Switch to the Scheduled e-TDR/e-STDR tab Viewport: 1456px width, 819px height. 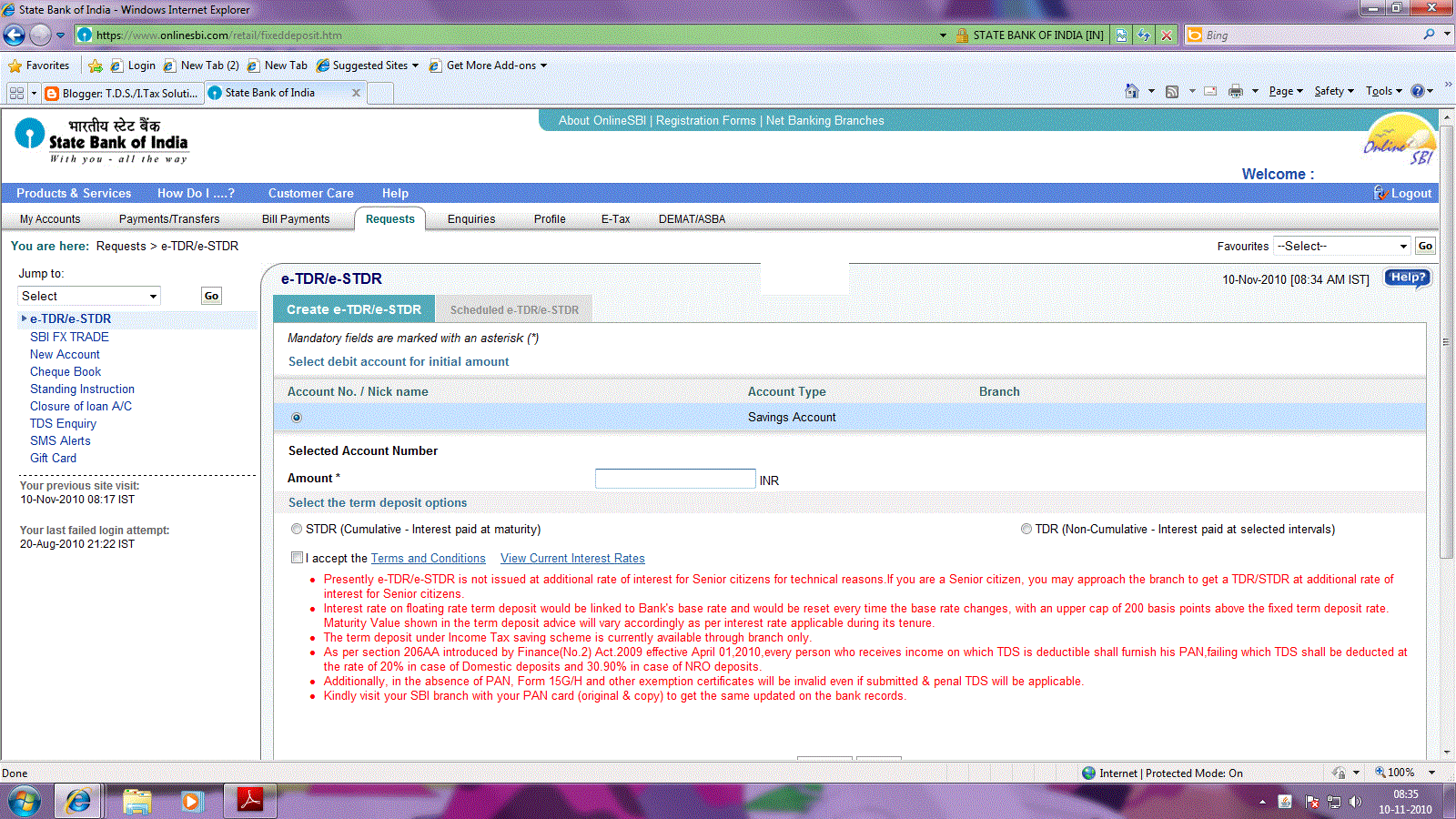[514, 308]
